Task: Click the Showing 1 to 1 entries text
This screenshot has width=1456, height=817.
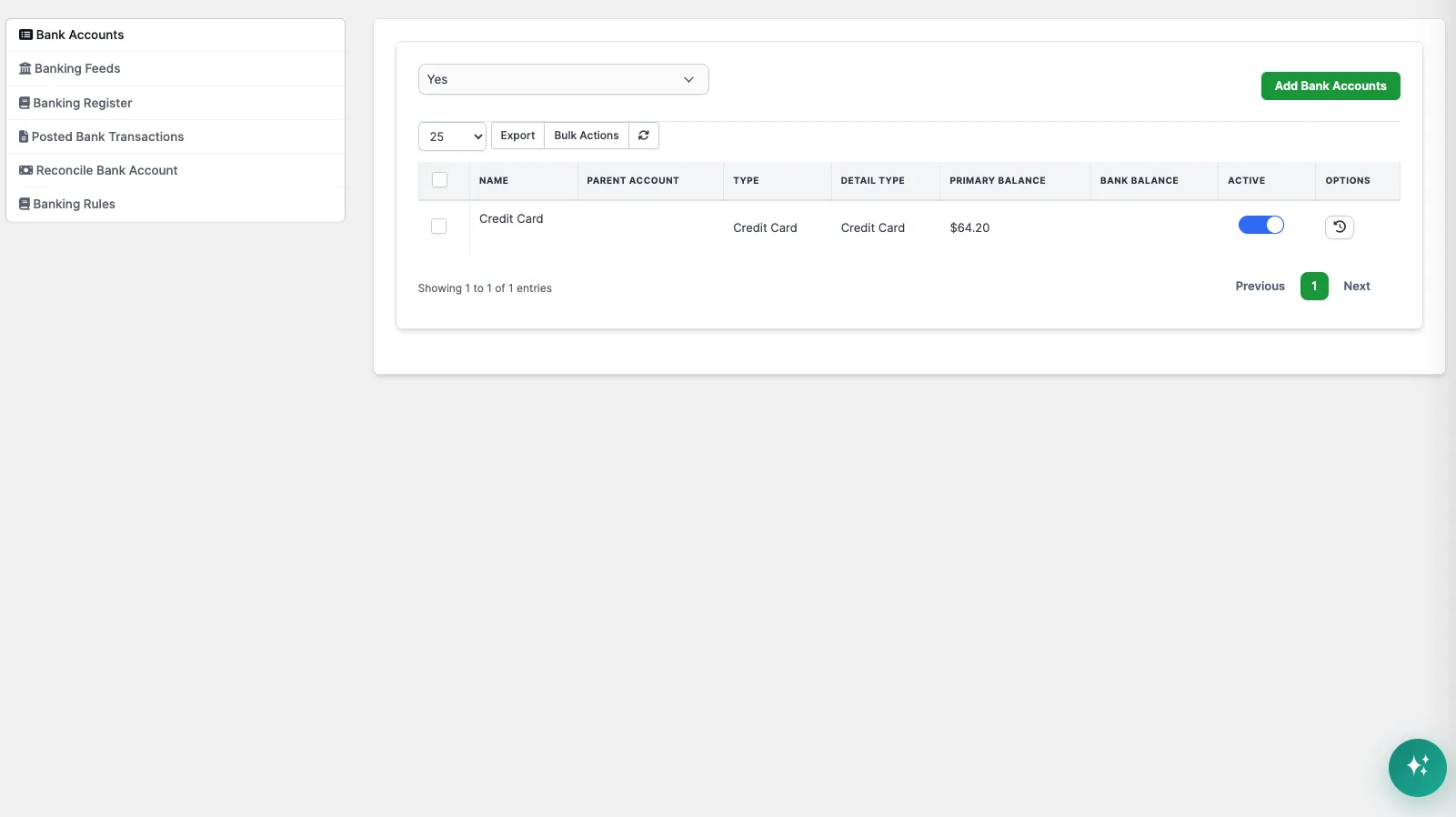Action: click(x=485, y=288)
